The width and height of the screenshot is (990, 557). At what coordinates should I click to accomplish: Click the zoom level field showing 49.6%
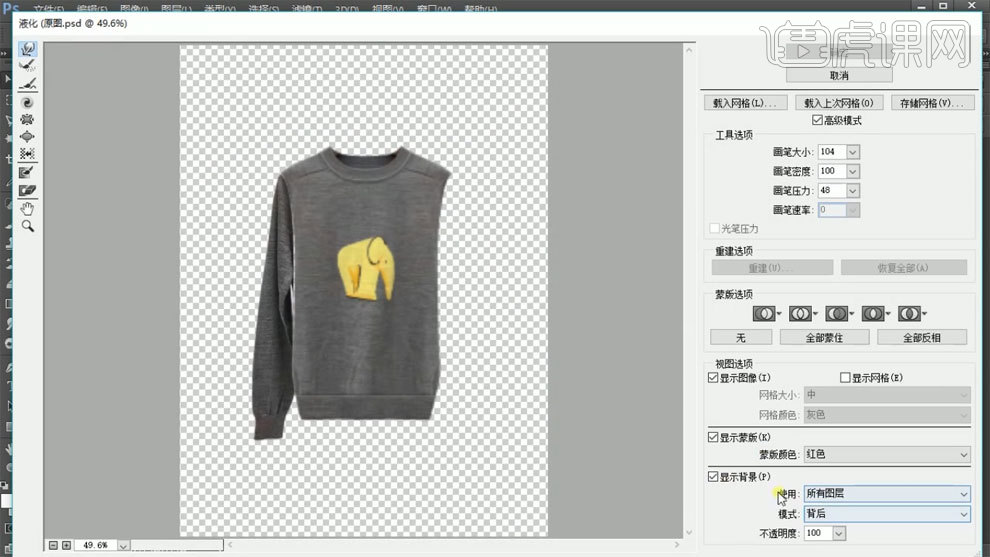tap(96, 545)
